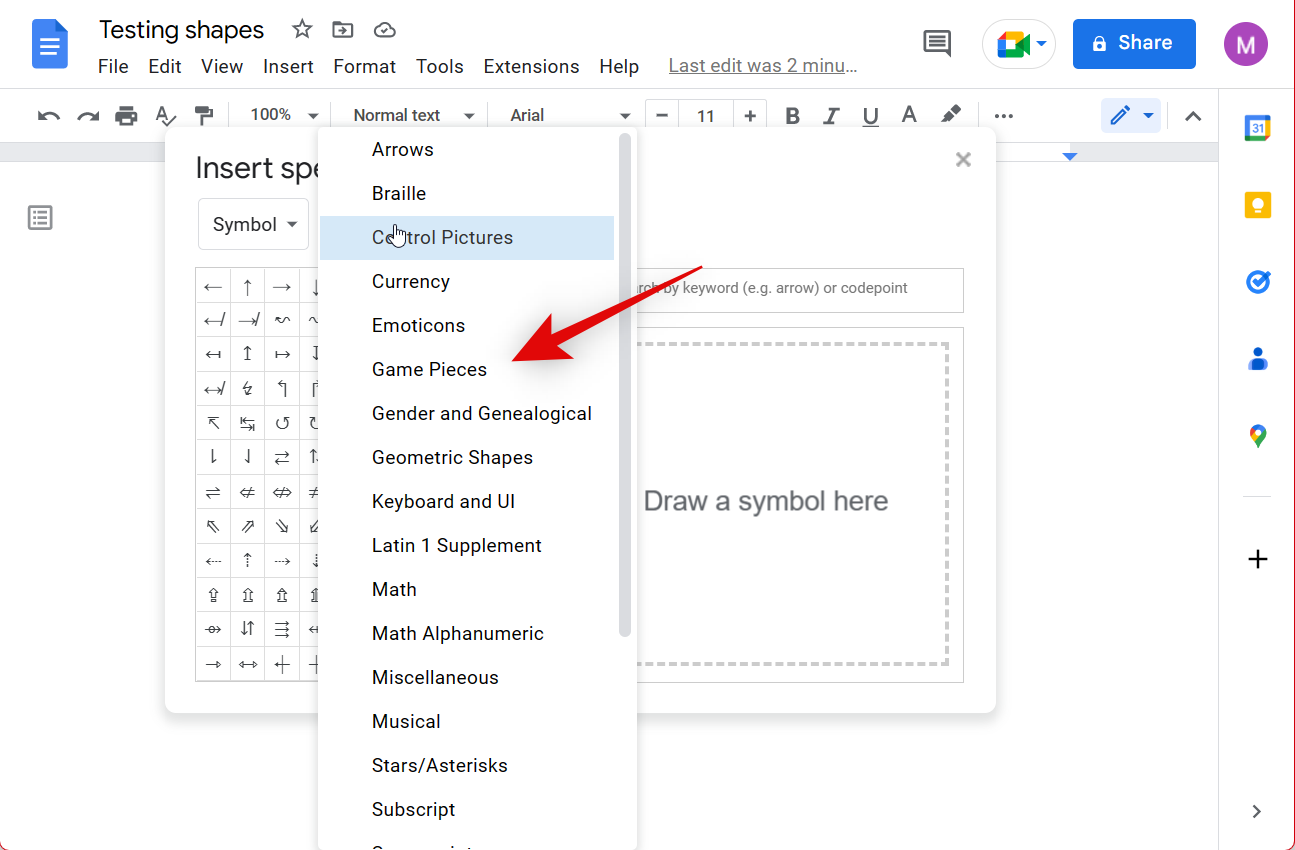Choose Braille from the category list

(x=467, y=193)
